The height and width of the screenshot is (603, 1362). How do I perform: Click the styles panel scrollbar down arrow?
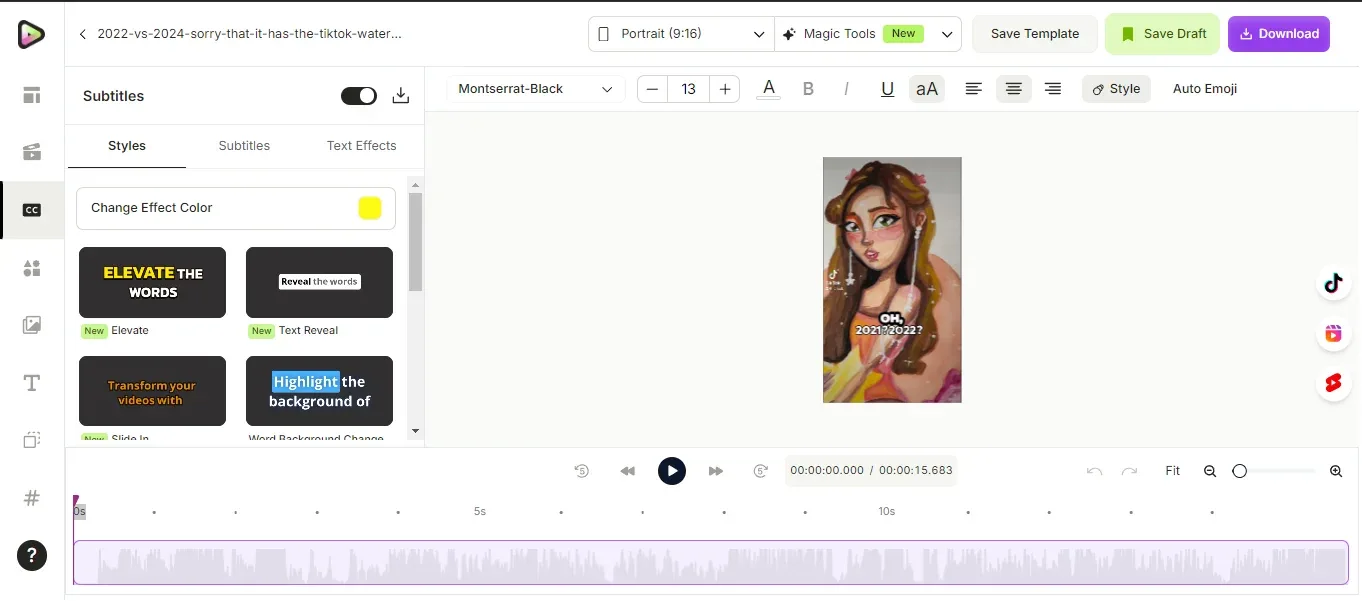(416, 432)
